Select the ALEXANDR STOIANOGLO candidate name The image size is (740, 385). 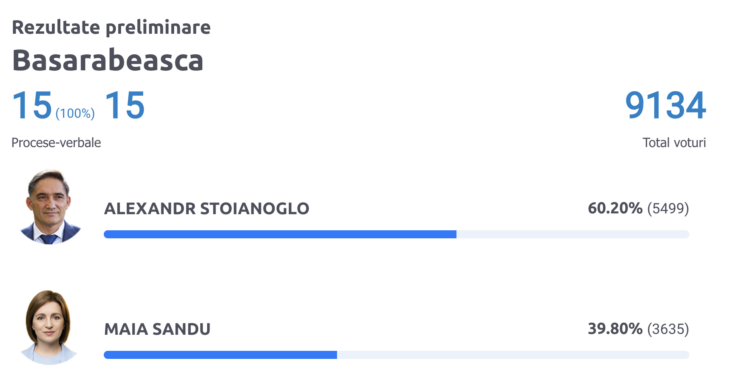tap(207, 209)
